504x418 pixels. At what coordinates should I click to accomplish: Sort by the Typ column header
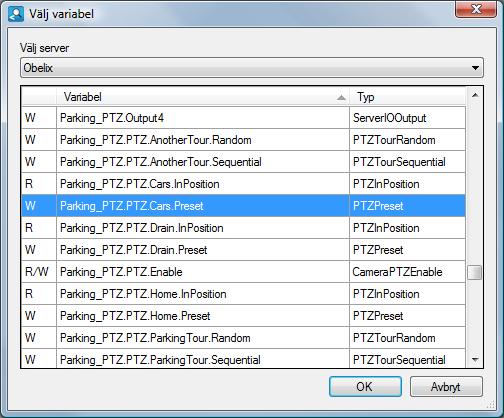tap(407, 97)
